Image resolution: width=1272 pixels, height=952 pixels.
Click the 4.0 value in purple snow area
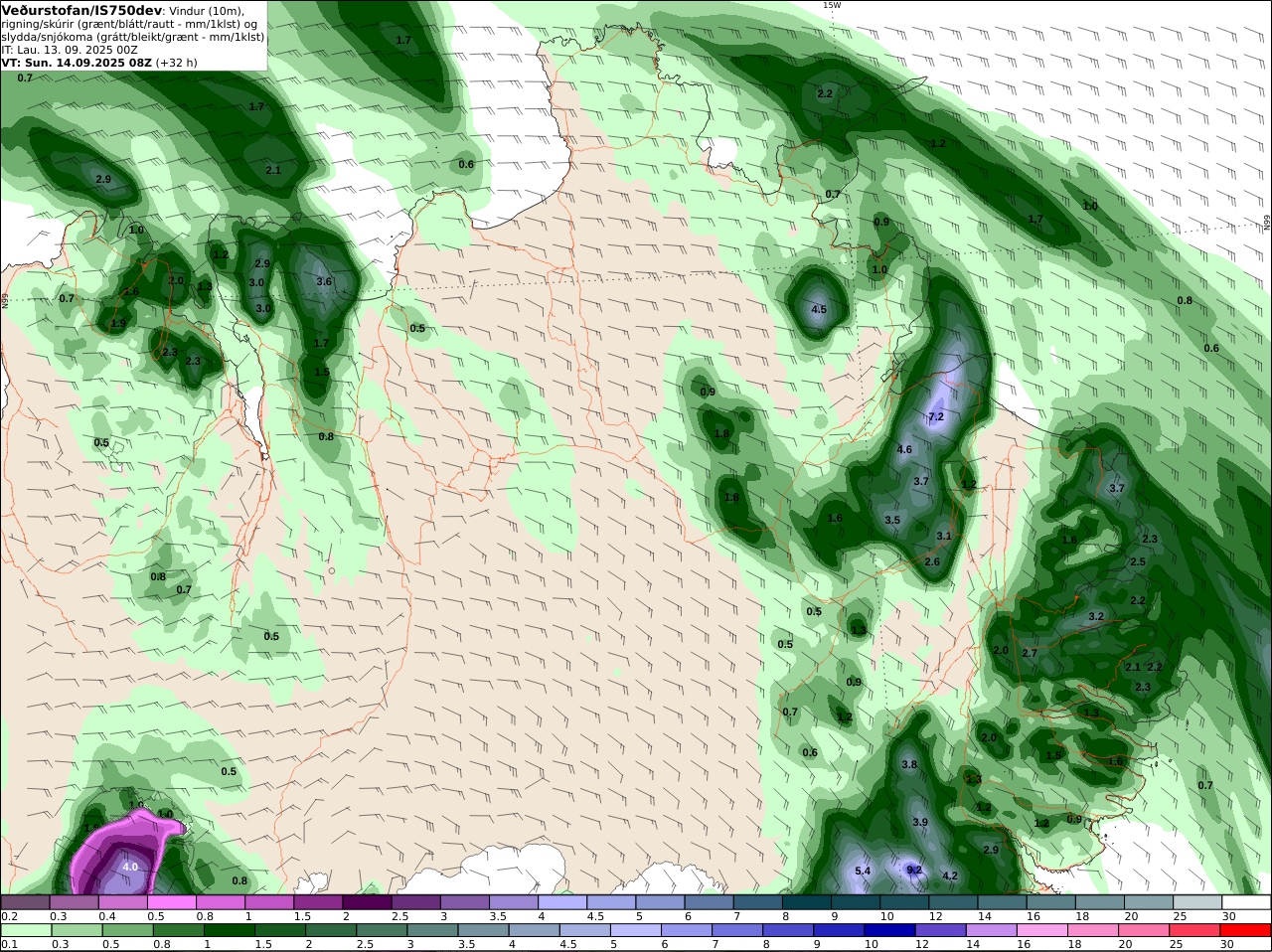[130, 867]
